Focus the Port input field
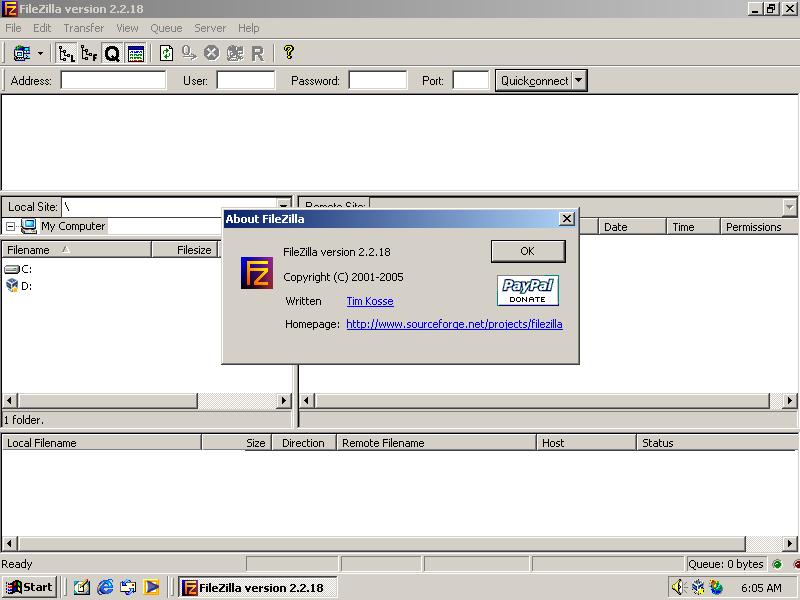Image resolution: width=800 pixels, height=600 pixels. [471, 81]
